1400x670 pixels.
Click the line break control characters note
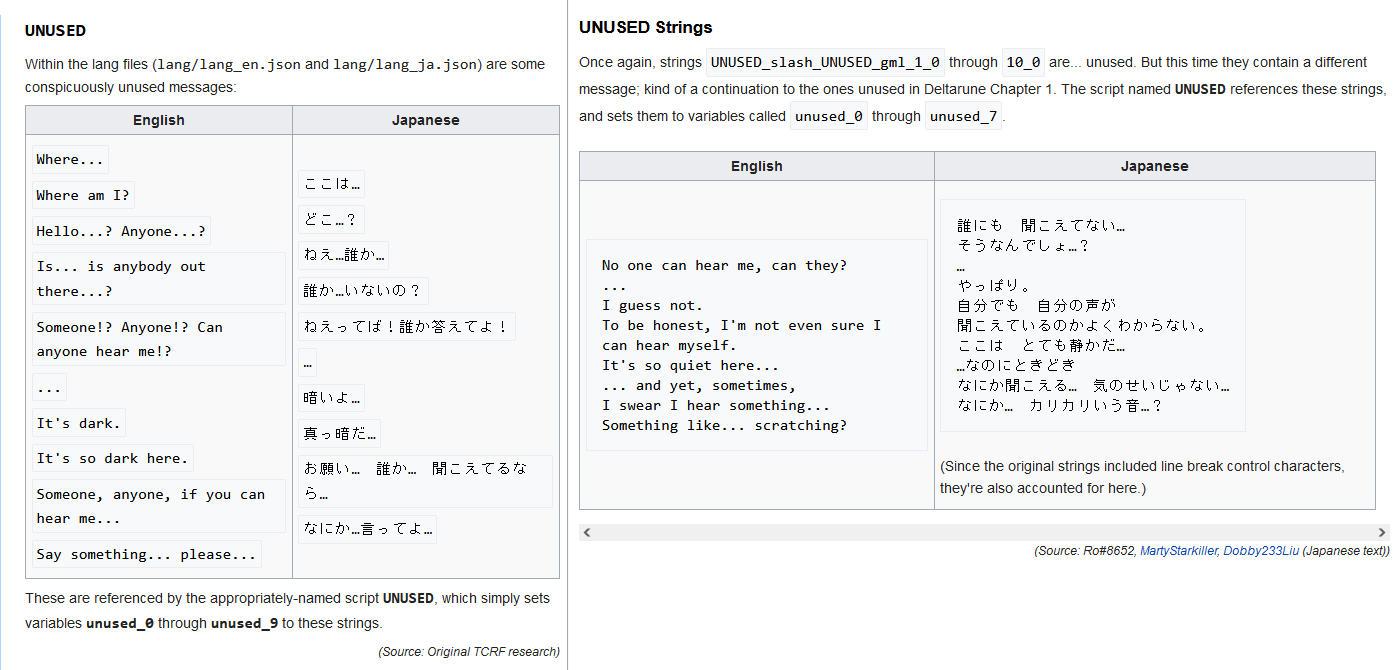coord(1142,477)
